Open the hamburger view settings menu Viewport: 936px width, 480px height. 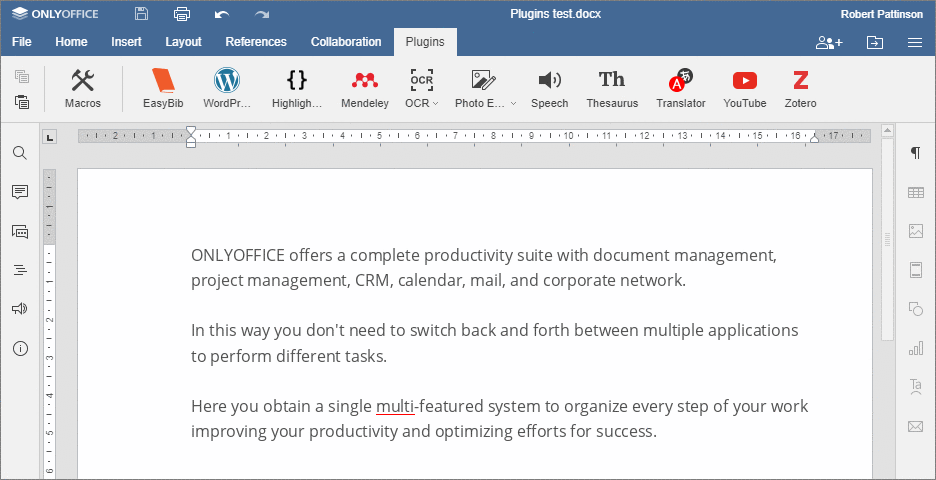coord(914,42)
